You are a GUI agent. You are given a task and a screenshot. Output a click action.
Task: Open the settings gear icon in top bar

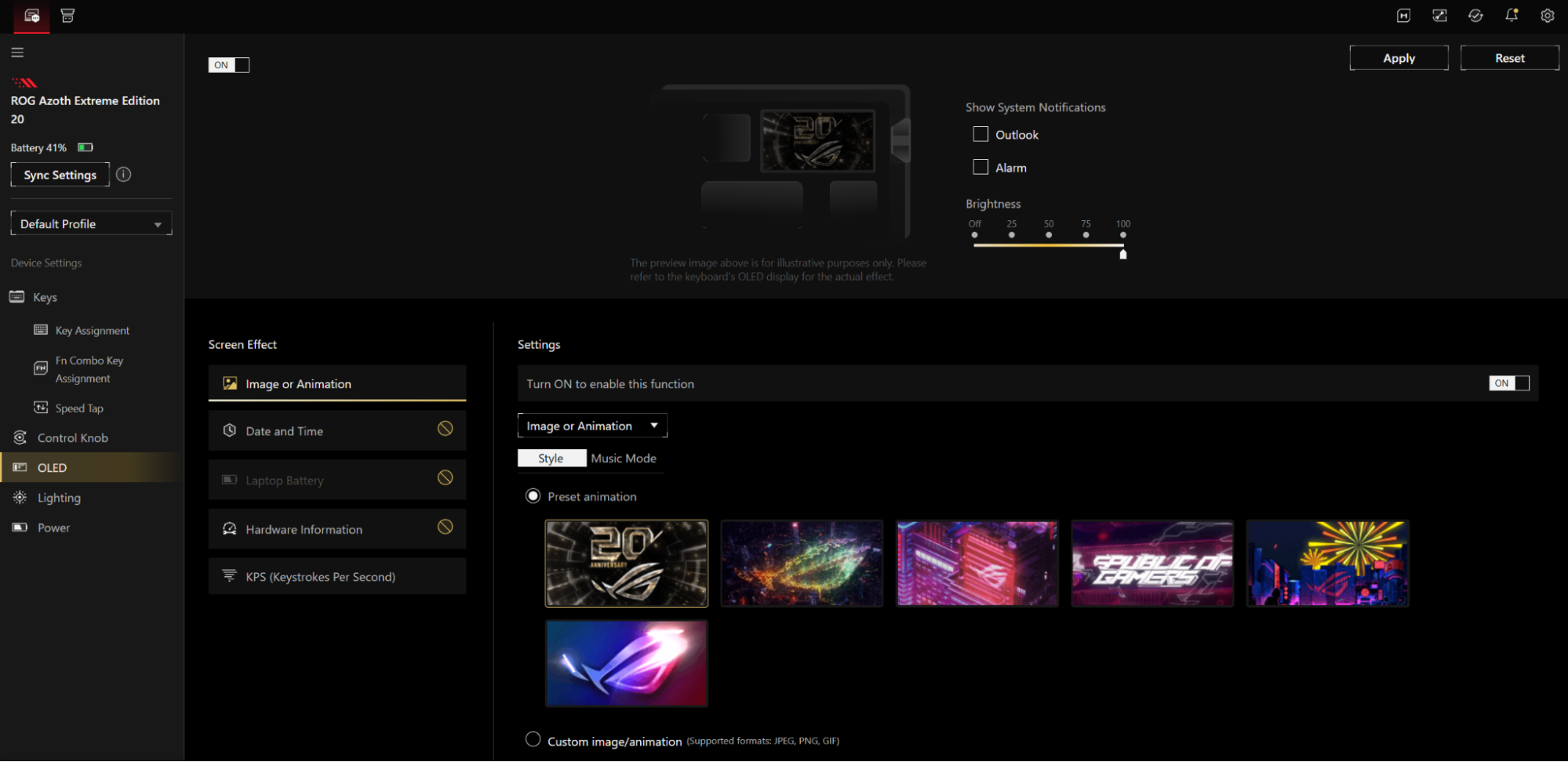point(1548,16)
